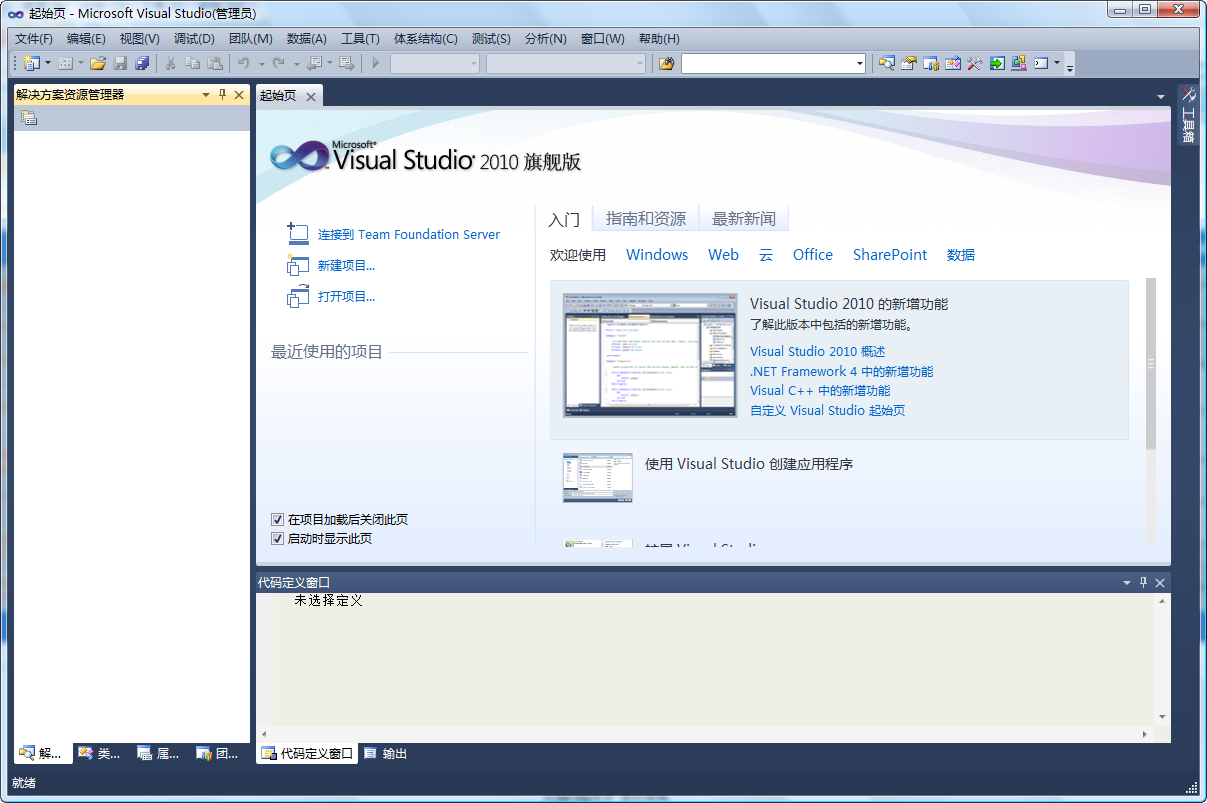Click the Save All toolbar icon
Viewport: 1207px width, 803px height.
pyautogui.click(x=142, y=63)
